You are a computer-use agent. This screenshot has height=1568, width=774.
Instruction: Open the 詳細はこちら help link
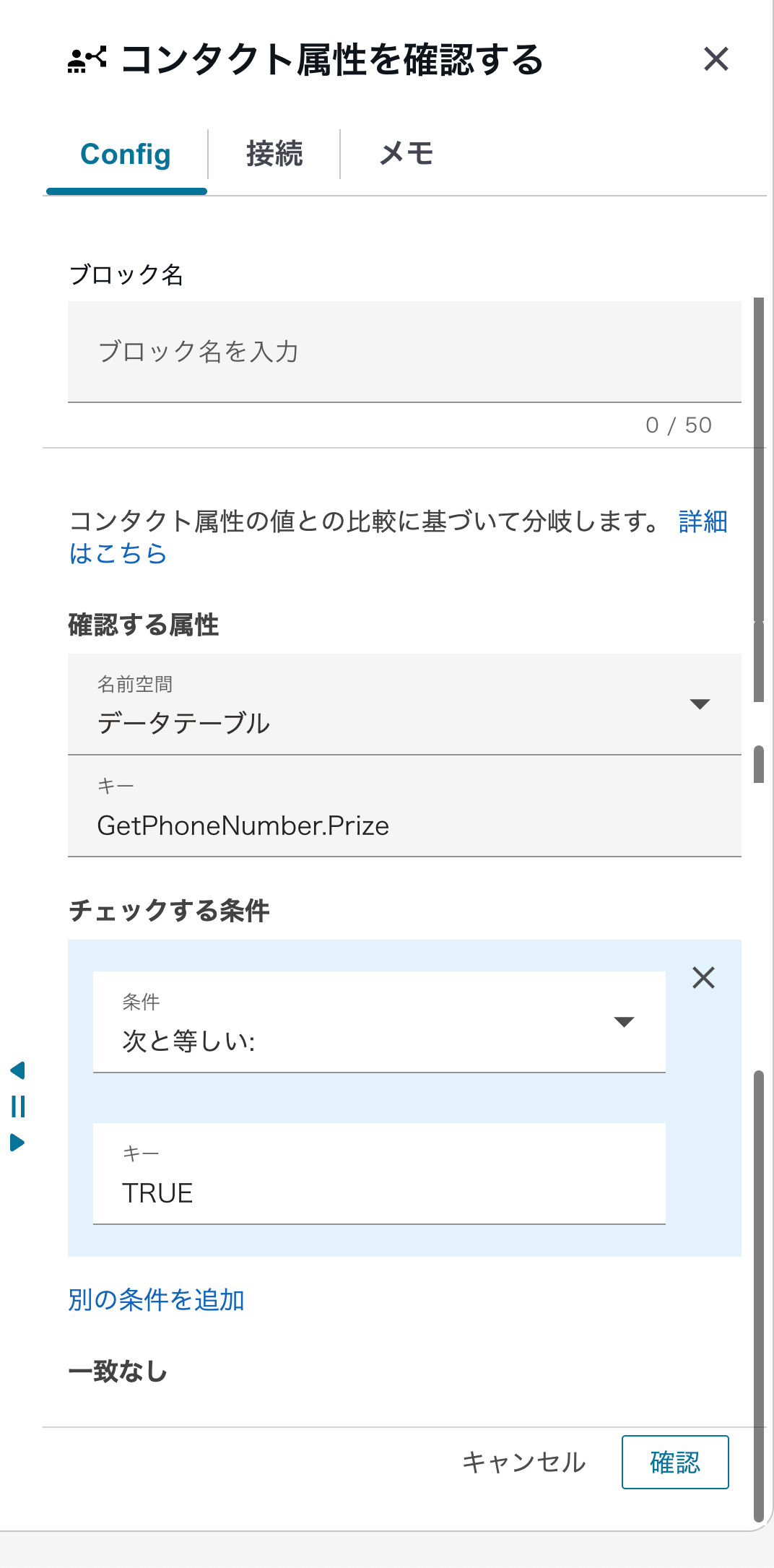pyautogui.click(x=703, y=523)
